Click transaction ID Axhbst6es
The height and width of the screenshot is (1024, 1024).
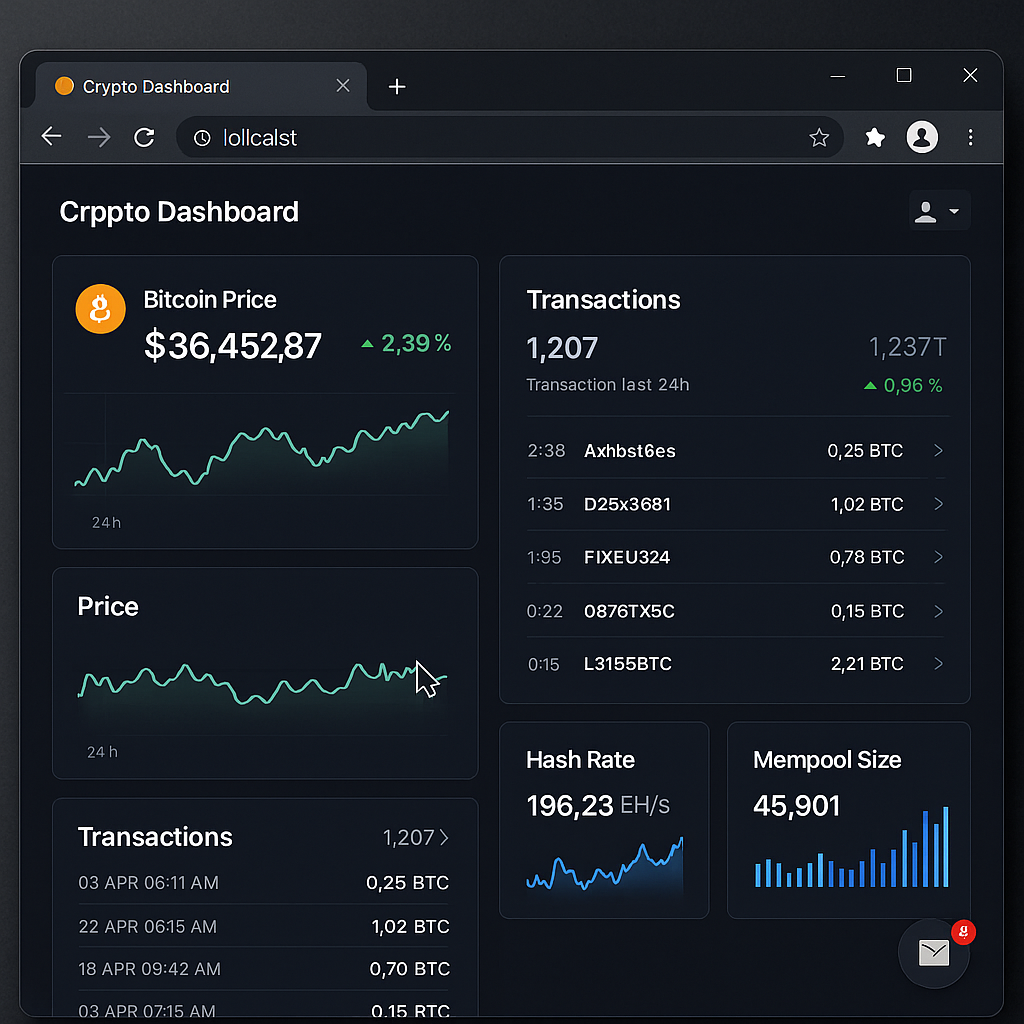[630, 451]
